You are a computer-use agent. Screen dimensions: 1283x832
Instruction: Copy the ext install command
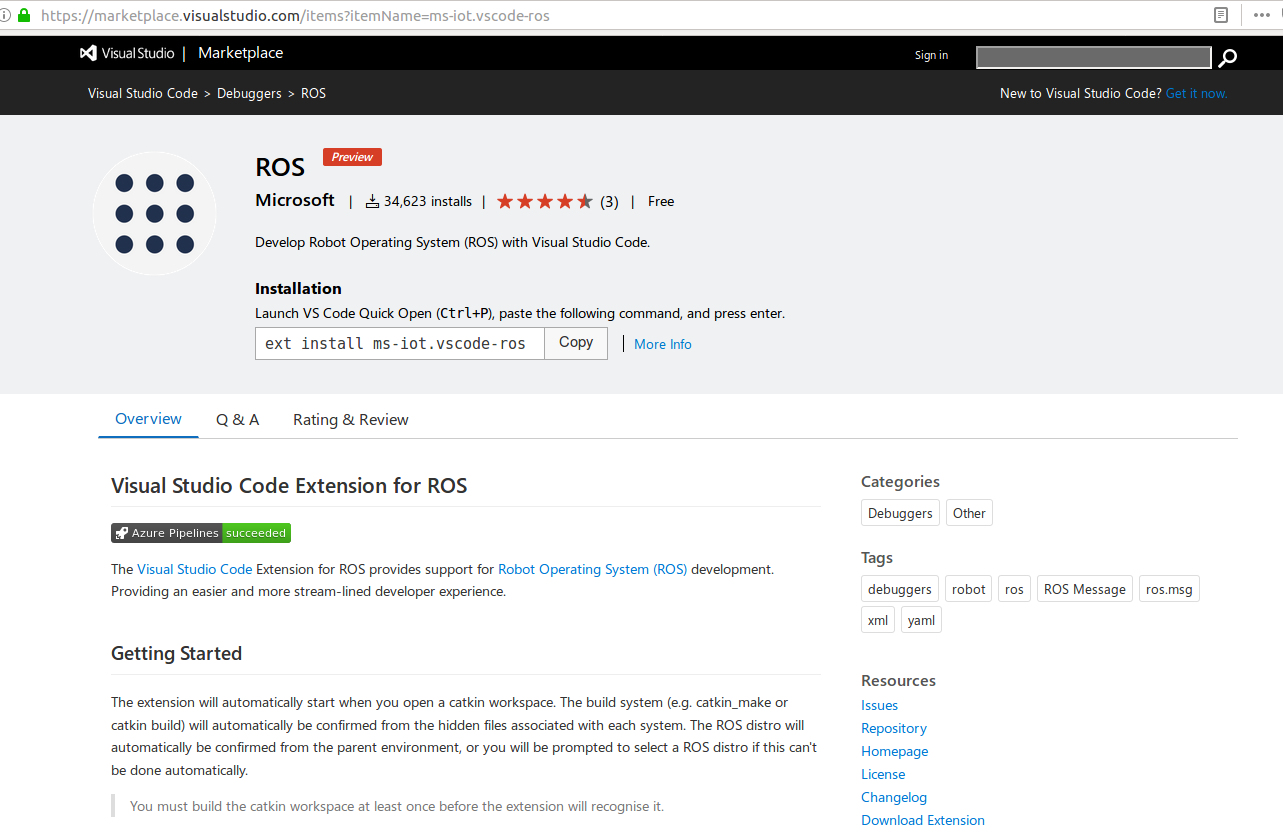point(575,342)
